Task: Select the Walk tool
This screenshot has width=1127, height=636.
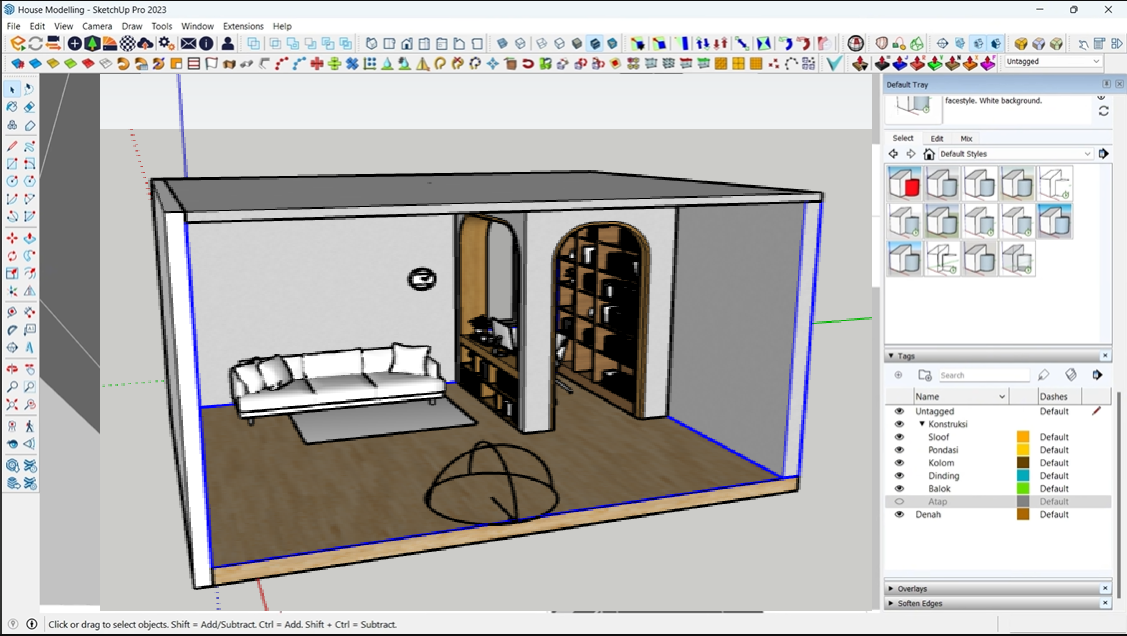Action: 29,426
